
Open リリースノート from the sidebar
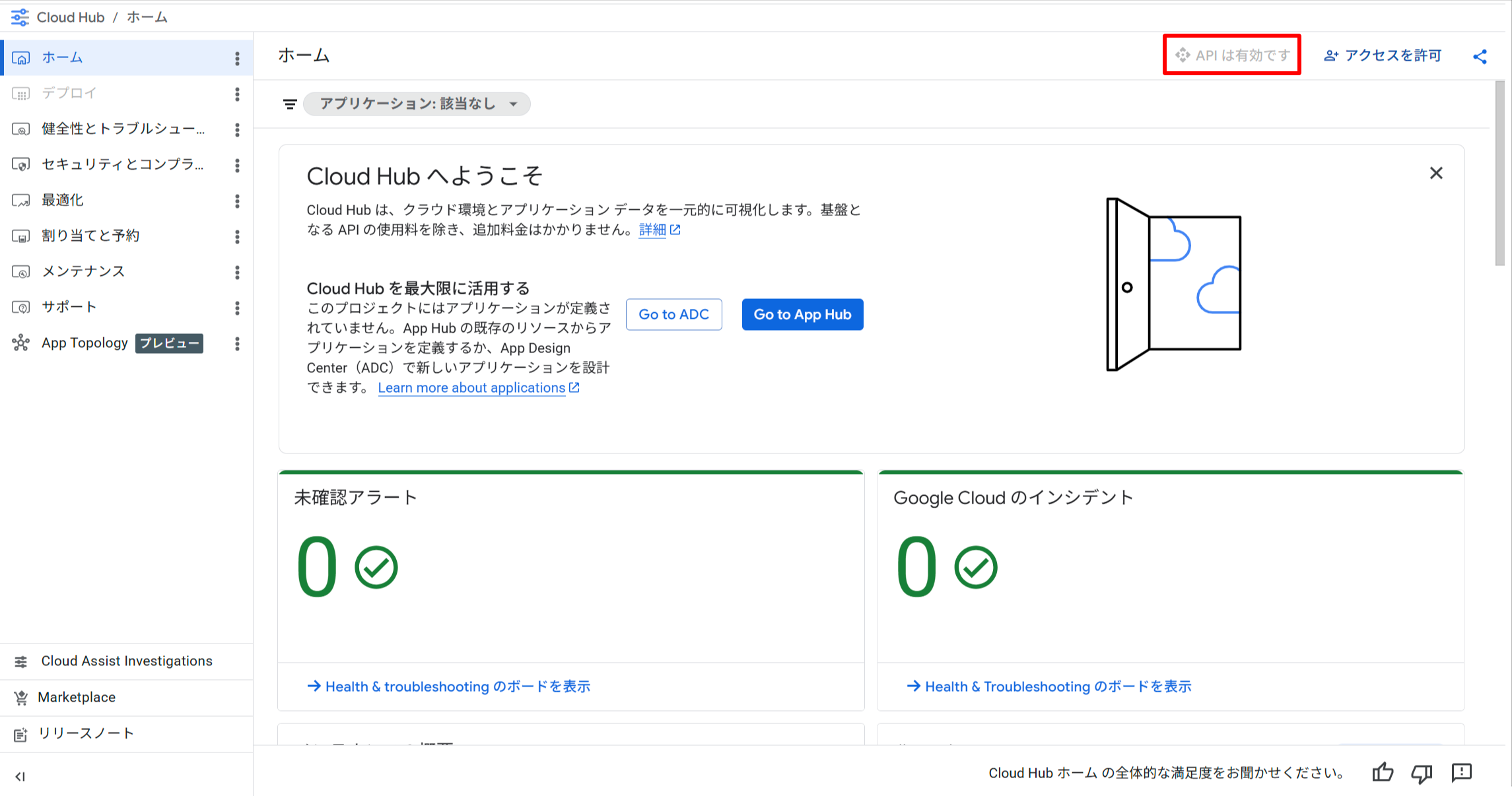pyautogui.click(x=86, y=733)
